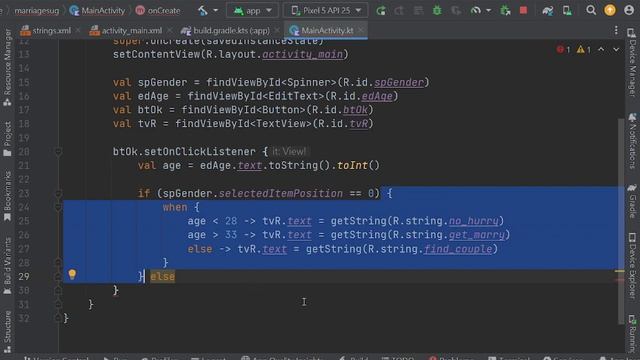
Task: Collapse the setOnClickListener block on line 20
Action: tap(58, 152)
